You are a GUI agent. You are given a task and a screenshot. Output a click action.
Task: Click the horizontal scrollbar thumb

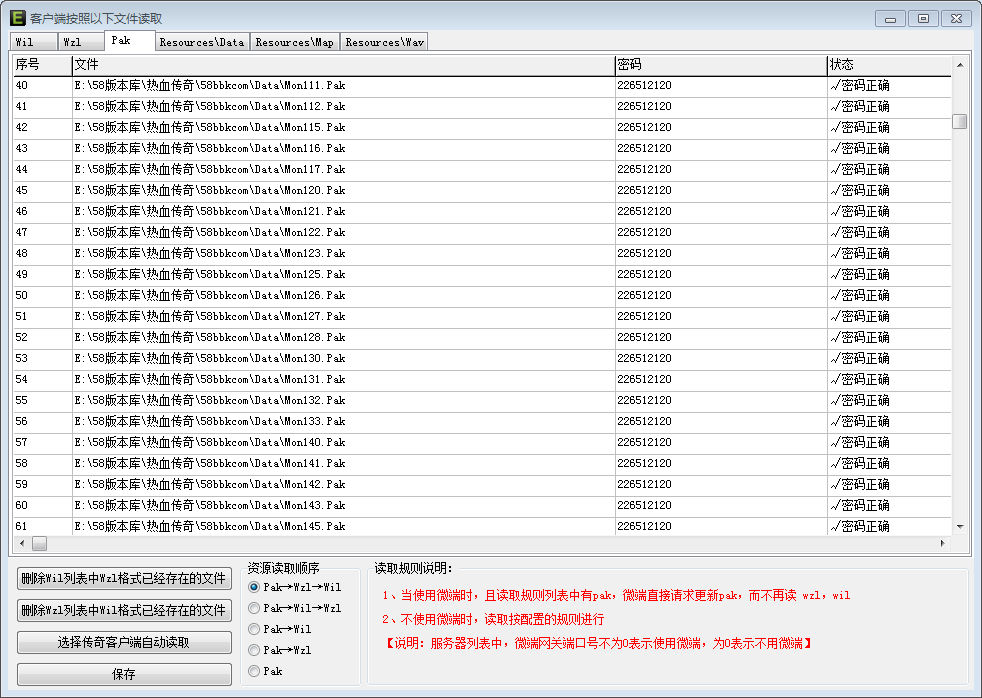tap(39, 543)
